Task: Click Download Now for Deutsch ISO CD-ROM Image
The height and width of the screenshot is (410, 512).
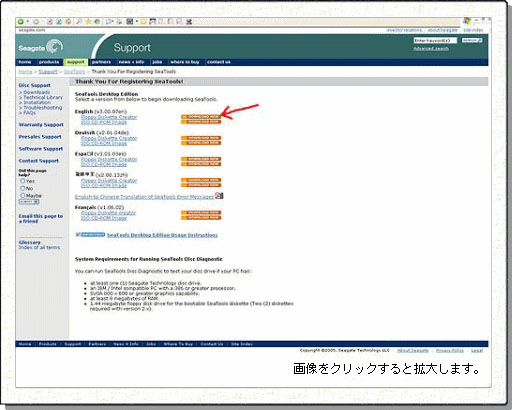Action: point(201,143)
